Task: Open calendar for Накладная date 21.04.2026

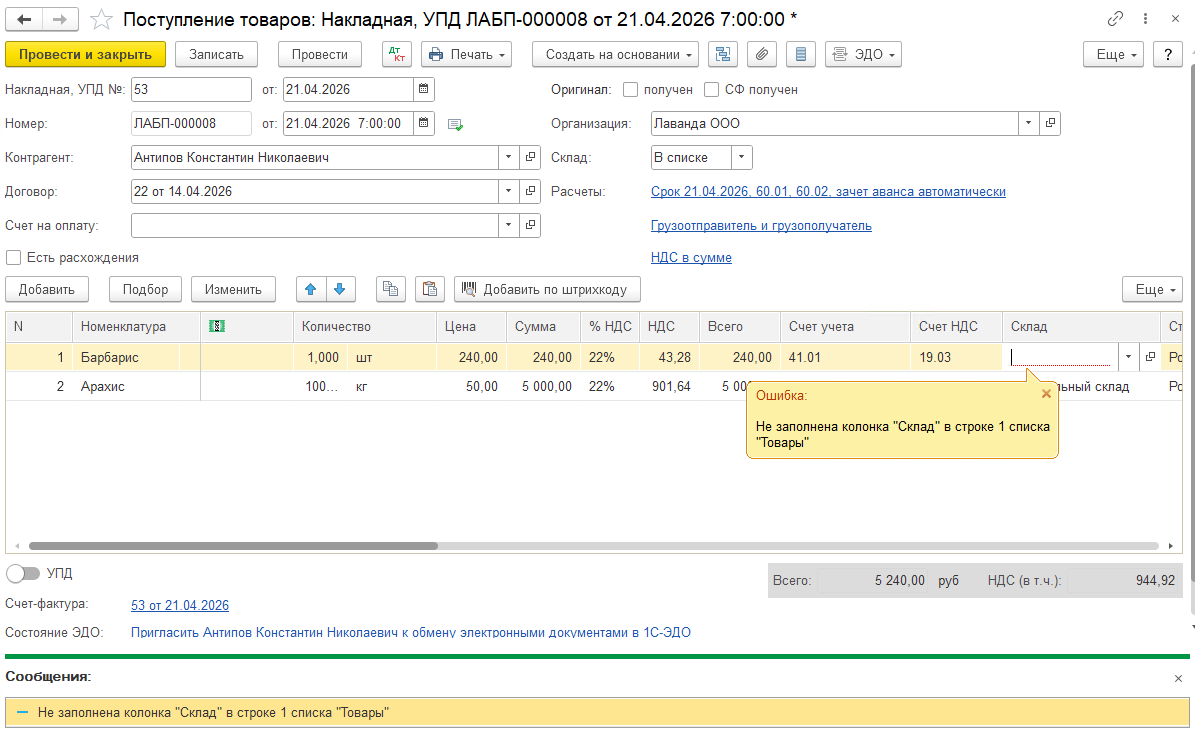Action: (x=424, y=89)
